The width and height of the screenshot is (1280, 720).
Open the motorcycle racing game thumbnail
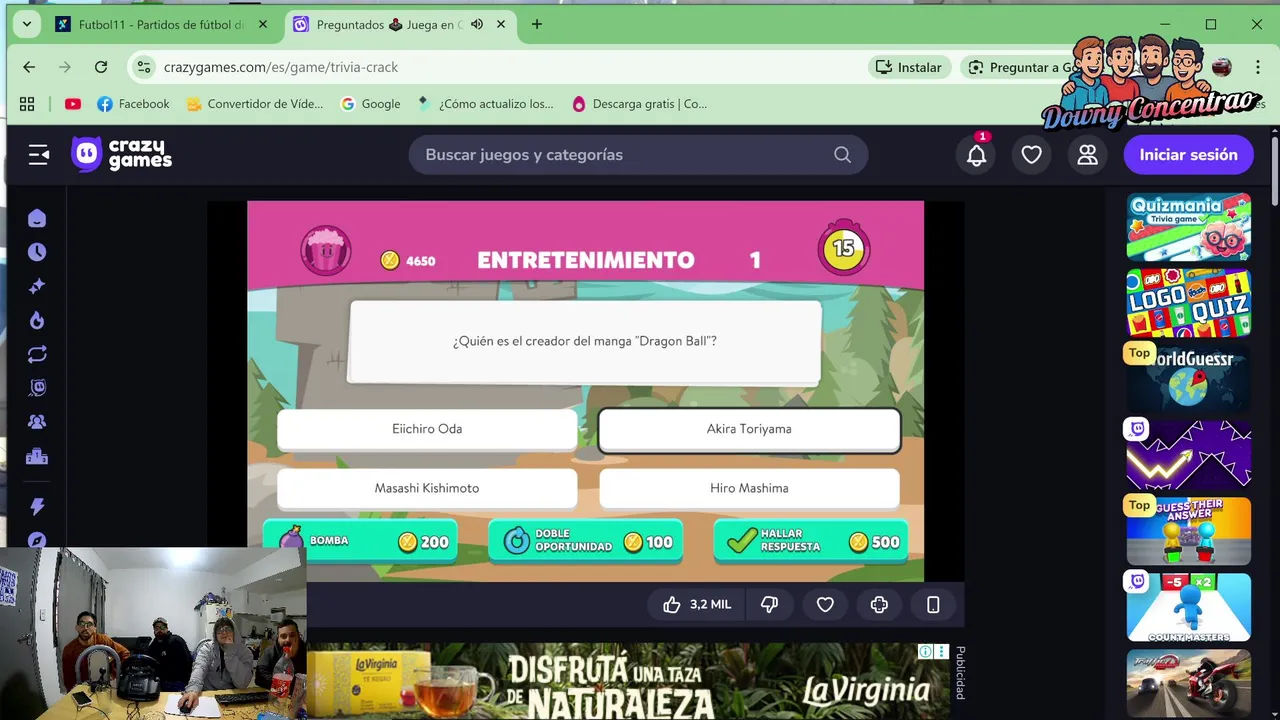[1189, 683]
